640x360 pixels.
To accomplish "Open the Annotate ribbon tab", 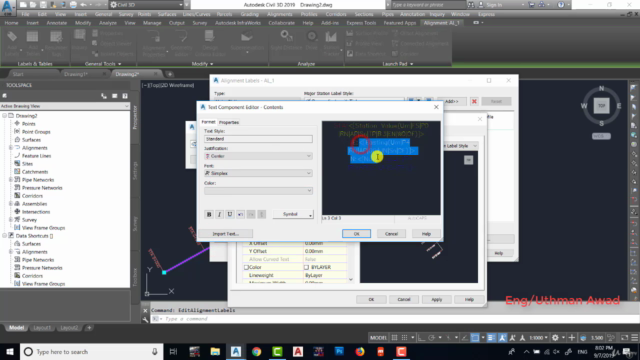I will pyautogui.click(x=56, y=23).
